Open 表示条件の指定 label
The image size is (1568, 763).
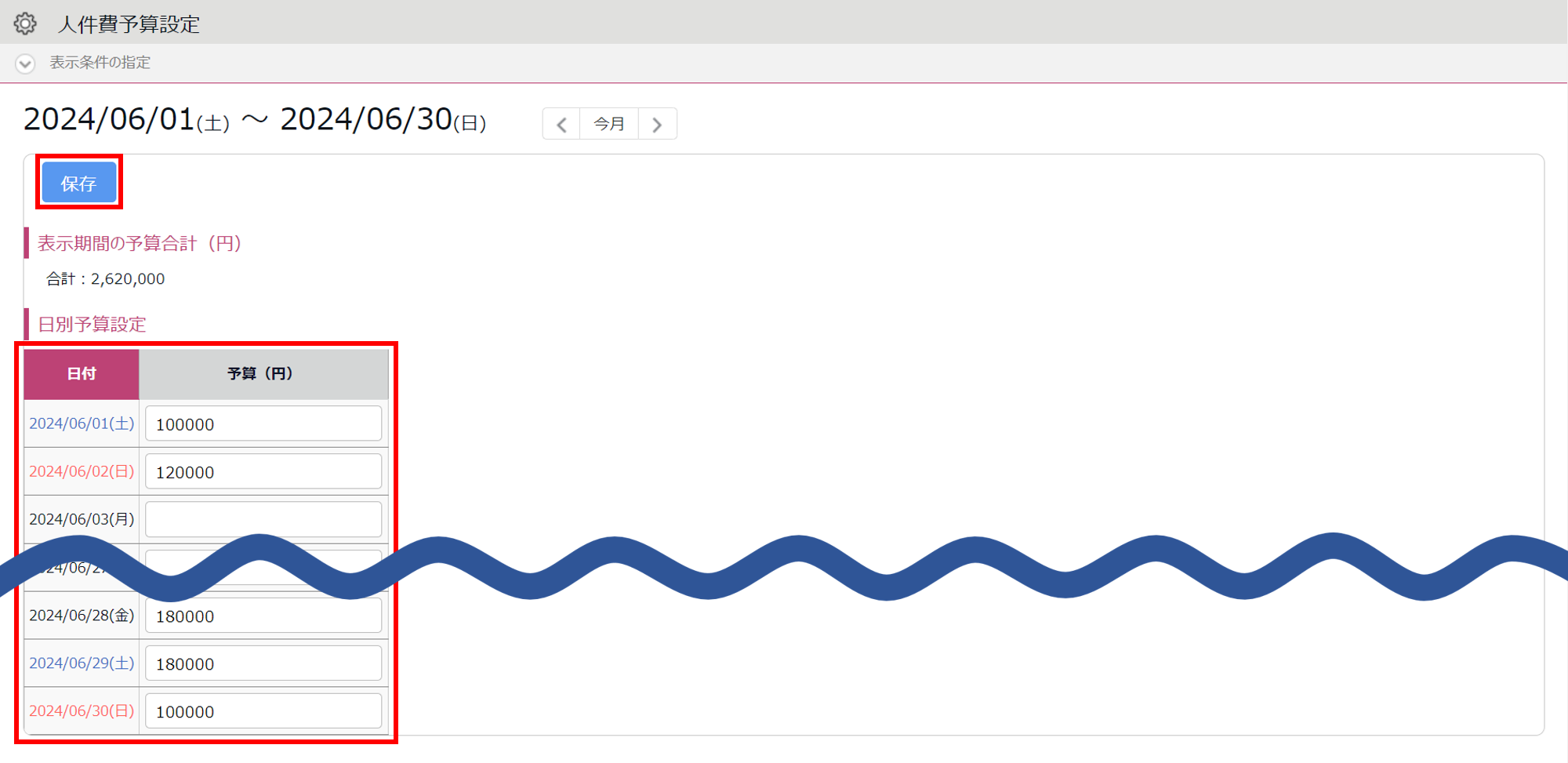(100, 63)
